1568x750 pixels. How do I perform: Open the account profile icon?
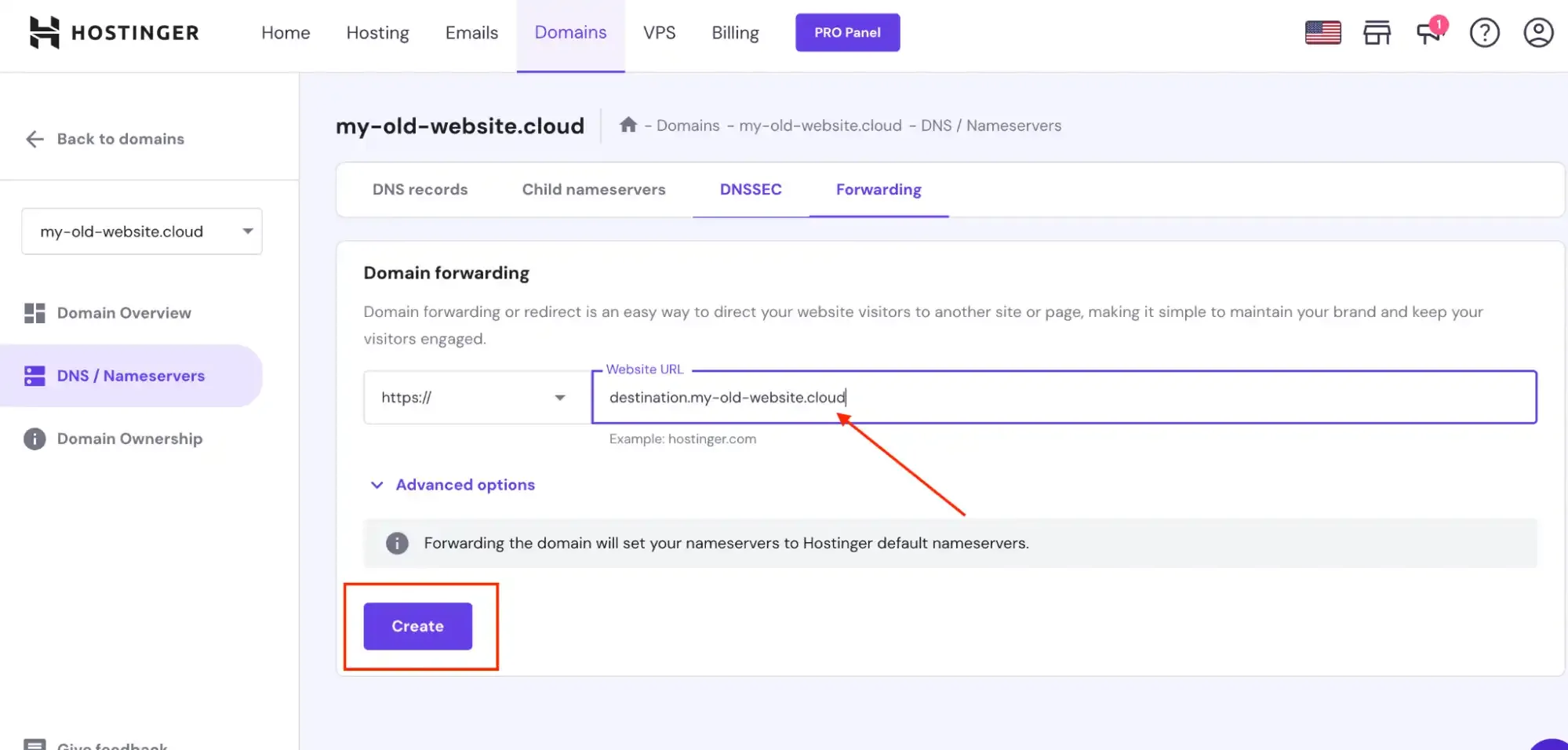pos(1538,32)
